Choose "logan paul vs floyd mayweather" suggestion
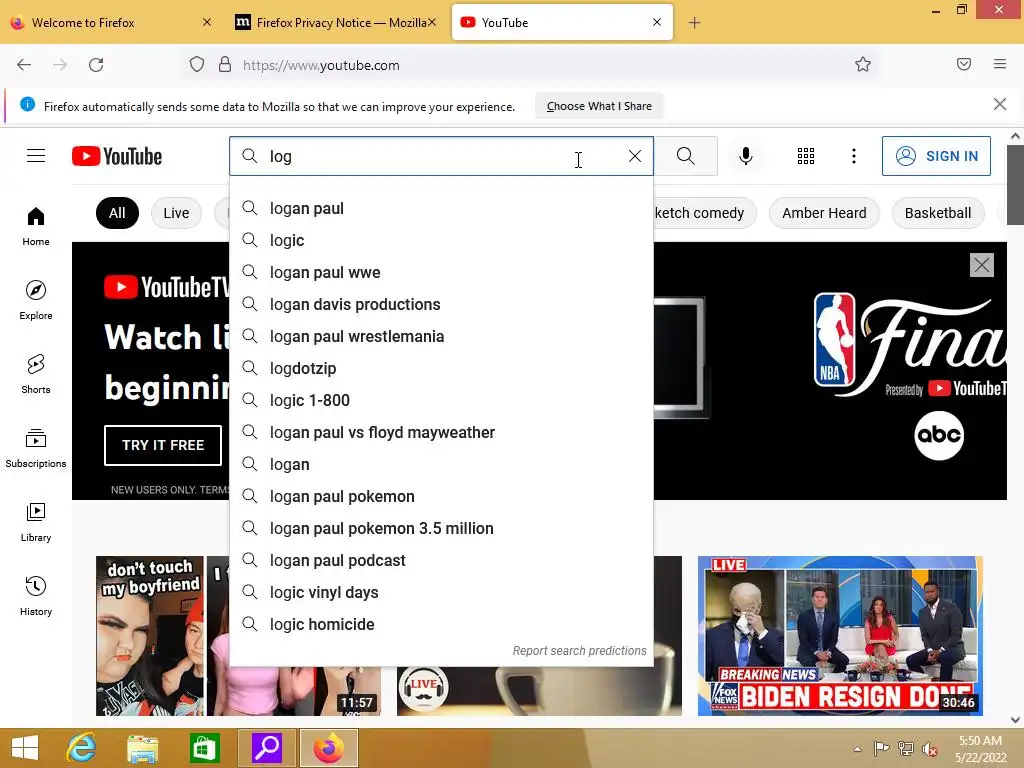The image size is (1024, 768). pos(441,432)
